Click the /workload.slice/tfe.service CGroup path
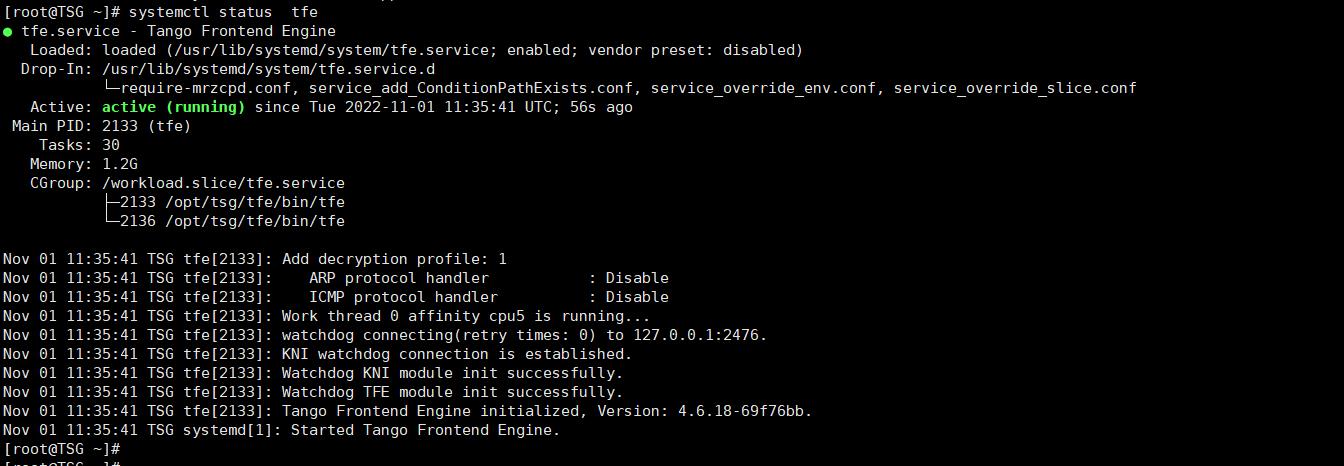The image size is (1344, 466). 223,183
